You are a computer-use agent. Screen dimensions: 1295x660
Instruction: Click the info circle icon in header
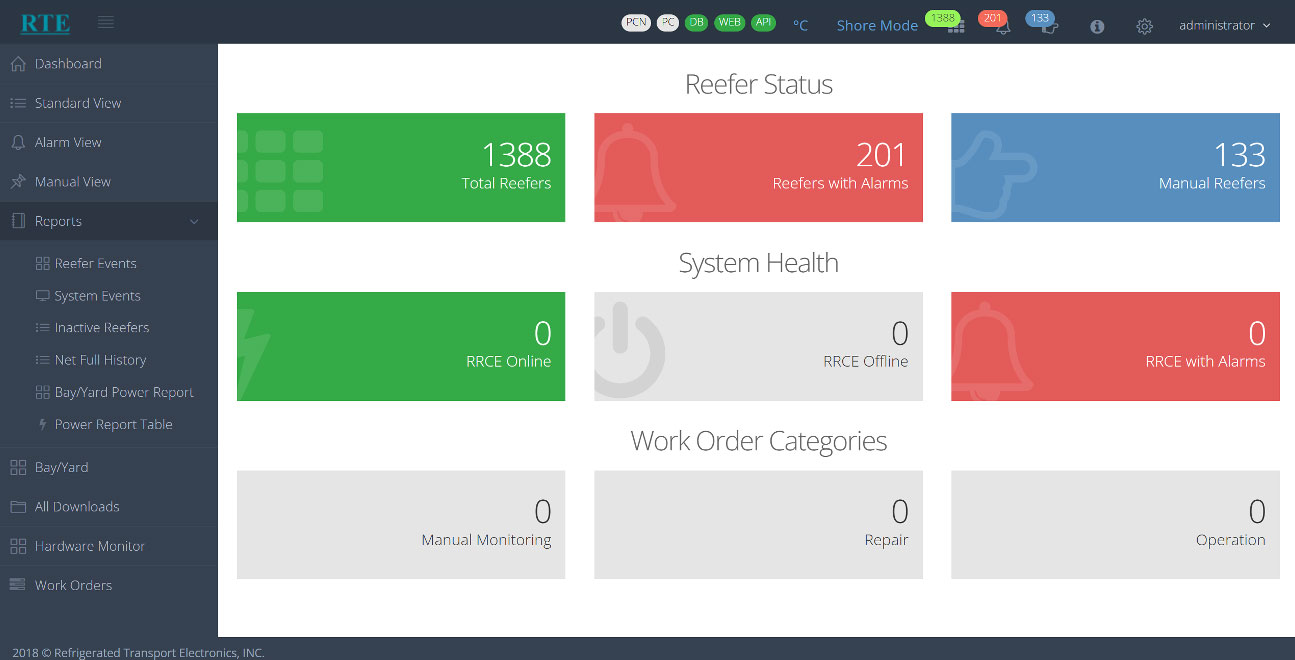1097,27
